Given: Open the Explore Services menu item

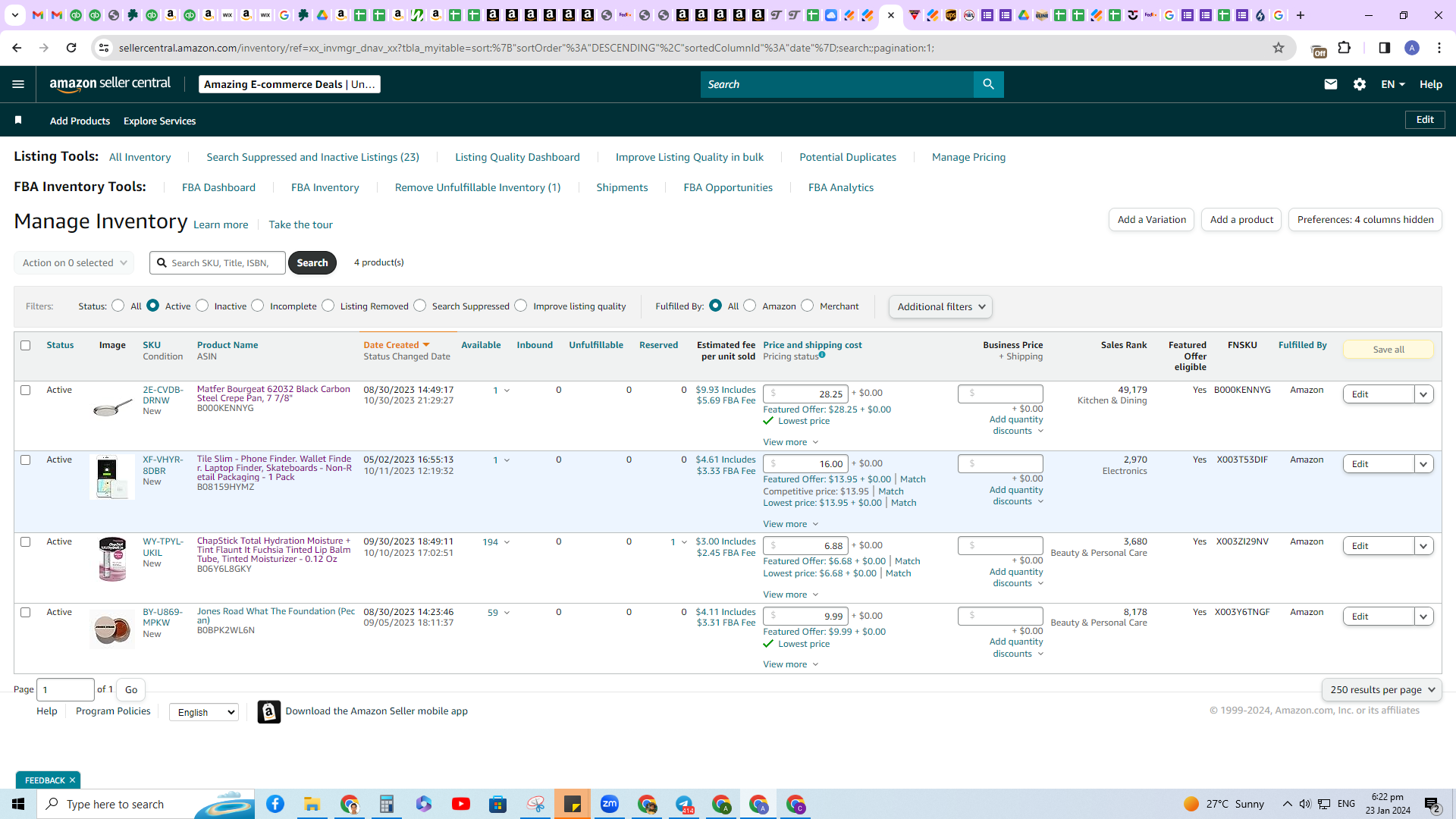Looking at the screenshot, I should [159, 121].
